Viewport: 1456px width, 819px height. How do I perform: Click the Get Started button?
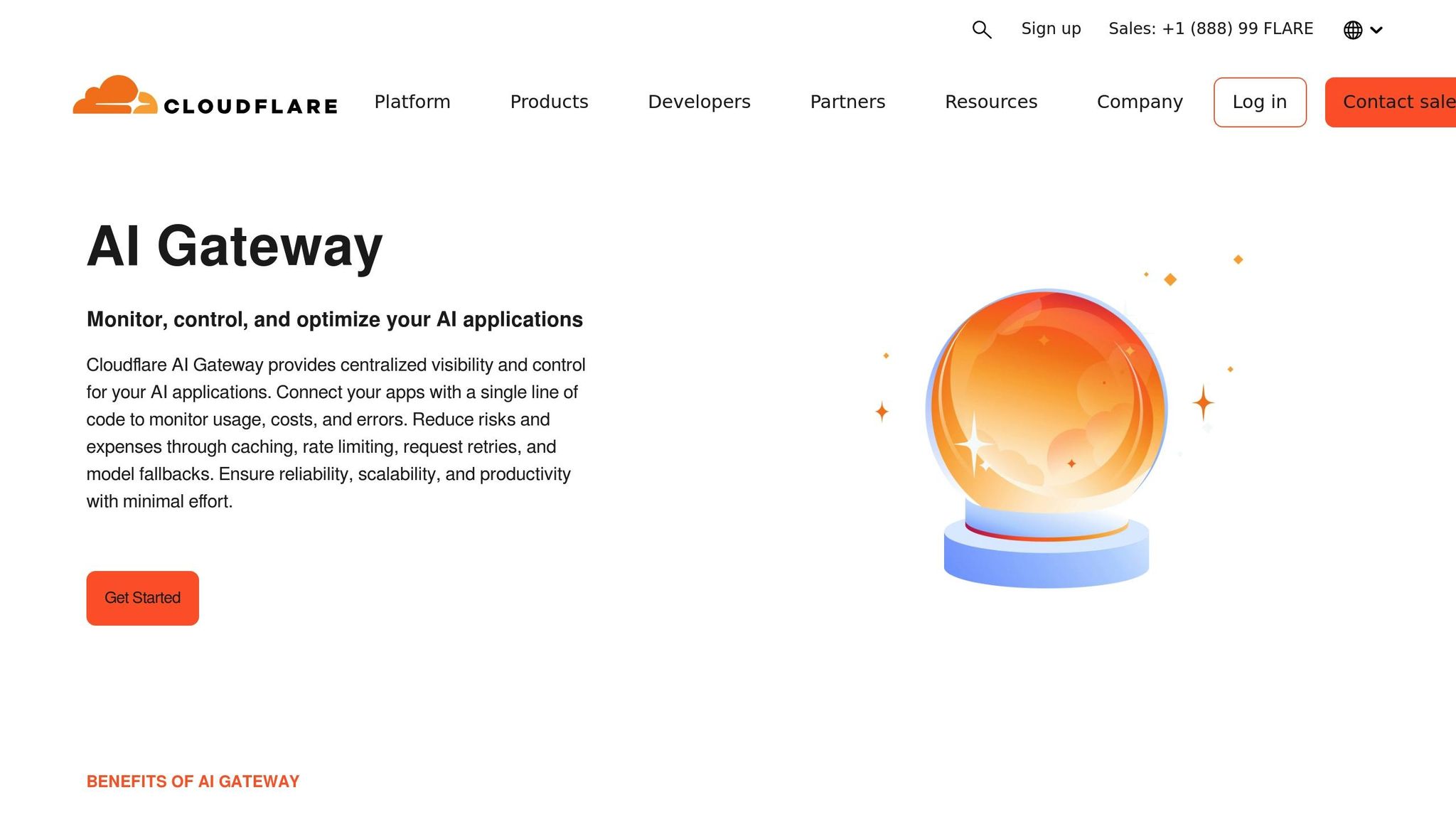pyautogui.click(x=142, y=598)
